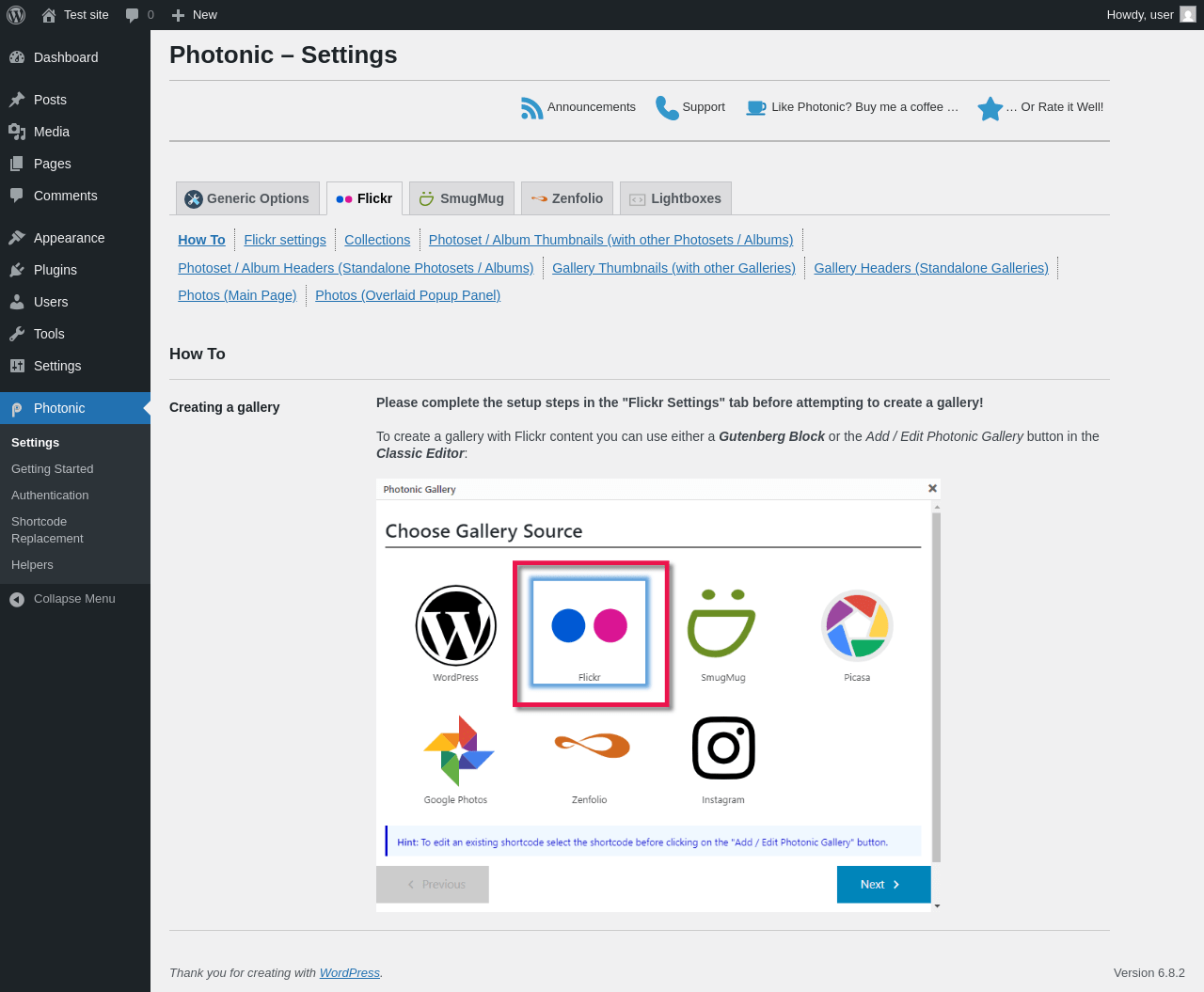Open the Test site home link

[x=75, y=15]
